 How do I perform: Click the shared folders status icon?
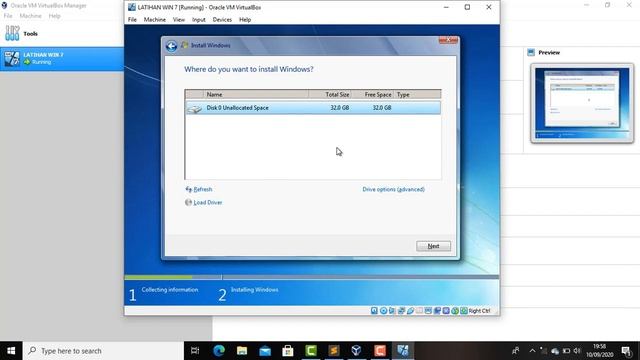(419, 311)
